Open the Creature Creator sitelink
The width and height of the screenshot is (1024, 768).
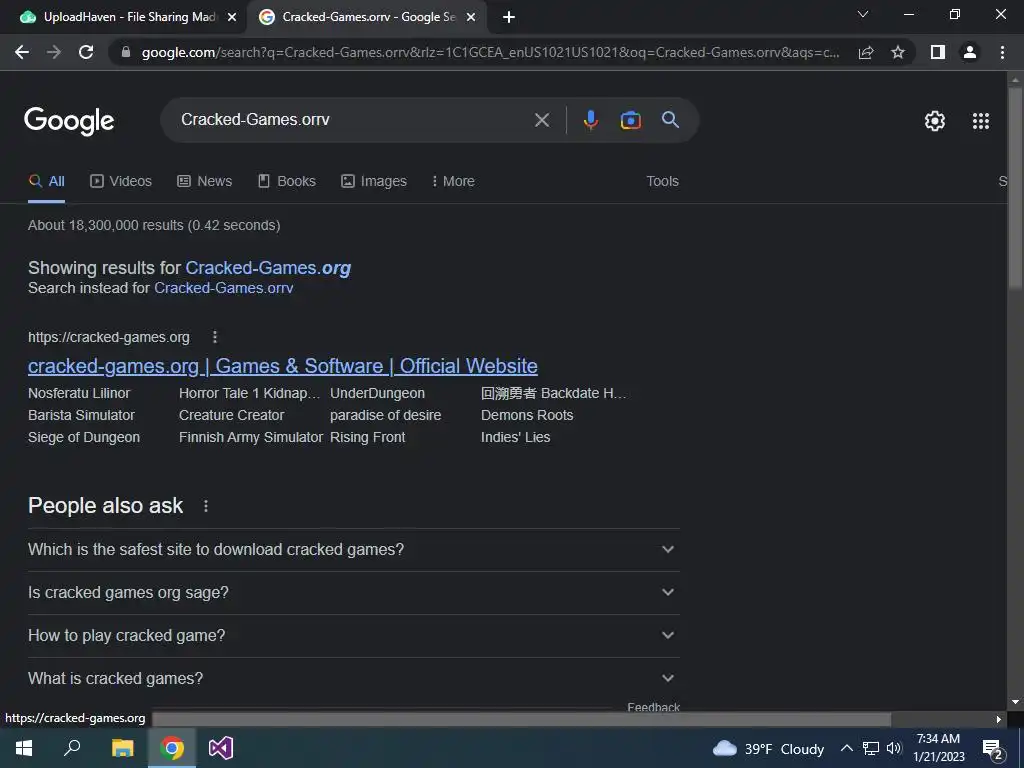(x=232, y=415)
